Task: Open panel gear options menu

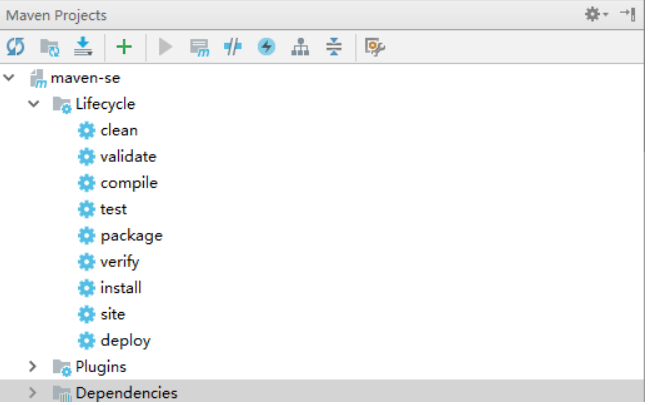Action: pos(596,14)
